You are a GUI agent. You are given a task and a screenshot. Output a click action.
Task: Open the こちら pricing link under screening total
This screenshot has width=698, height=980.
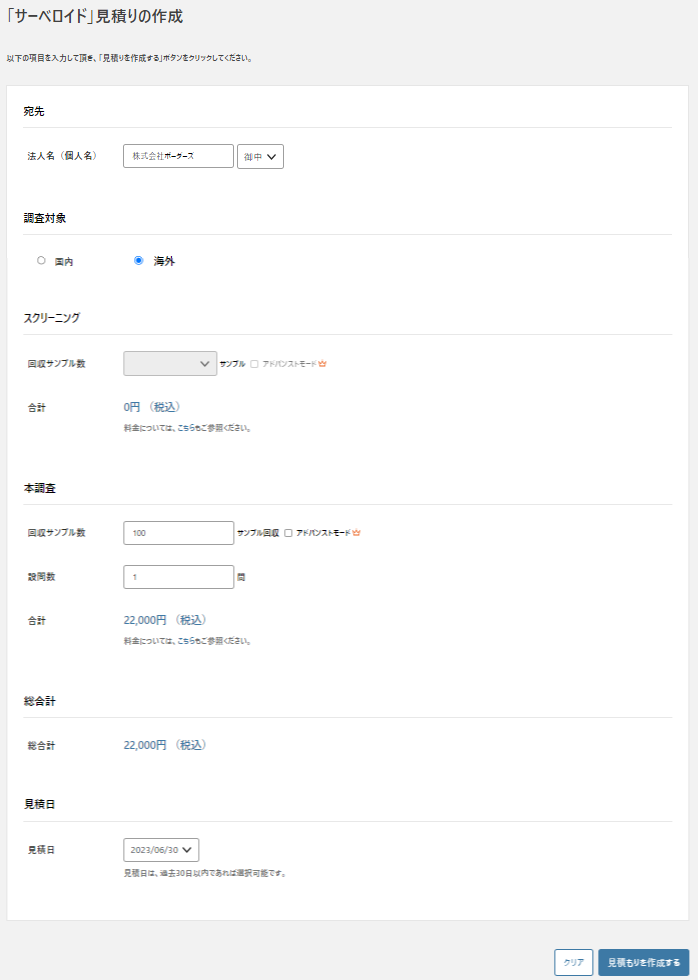point(186,428)
